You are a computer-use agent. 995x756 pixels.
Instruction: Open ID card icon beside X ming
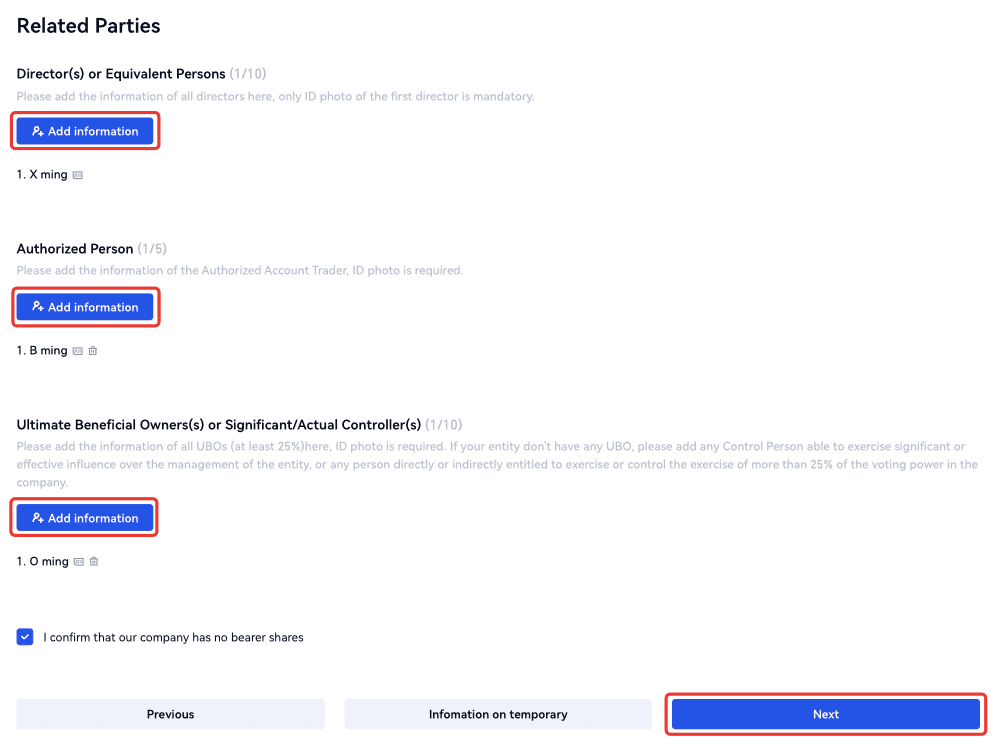pyautogui.click(x=78, y=175)
